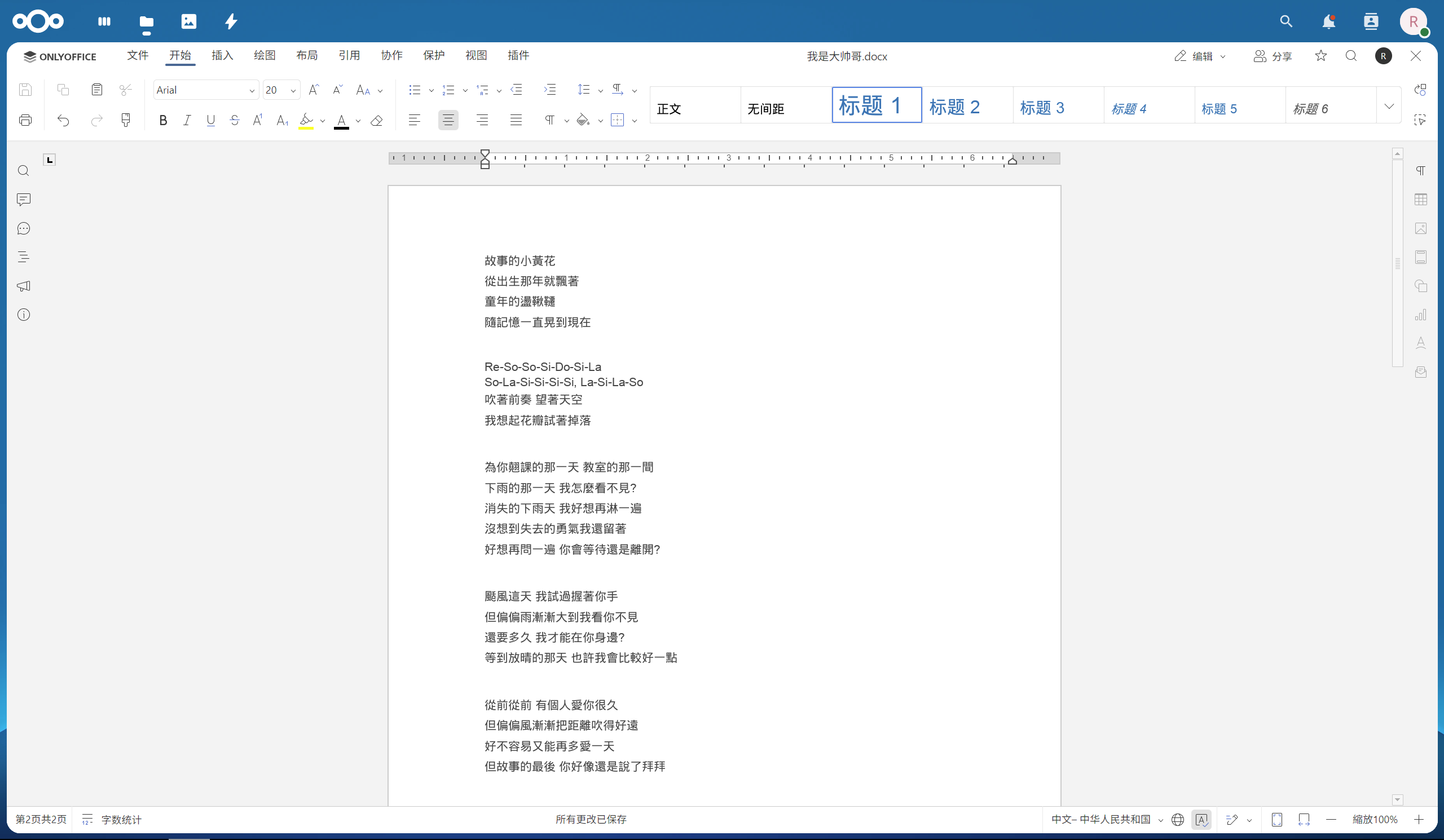The height and width of the screenshot is (840, 1444).
Task: Click the Copy style paintbrush icon
Action: coord(125,120)
